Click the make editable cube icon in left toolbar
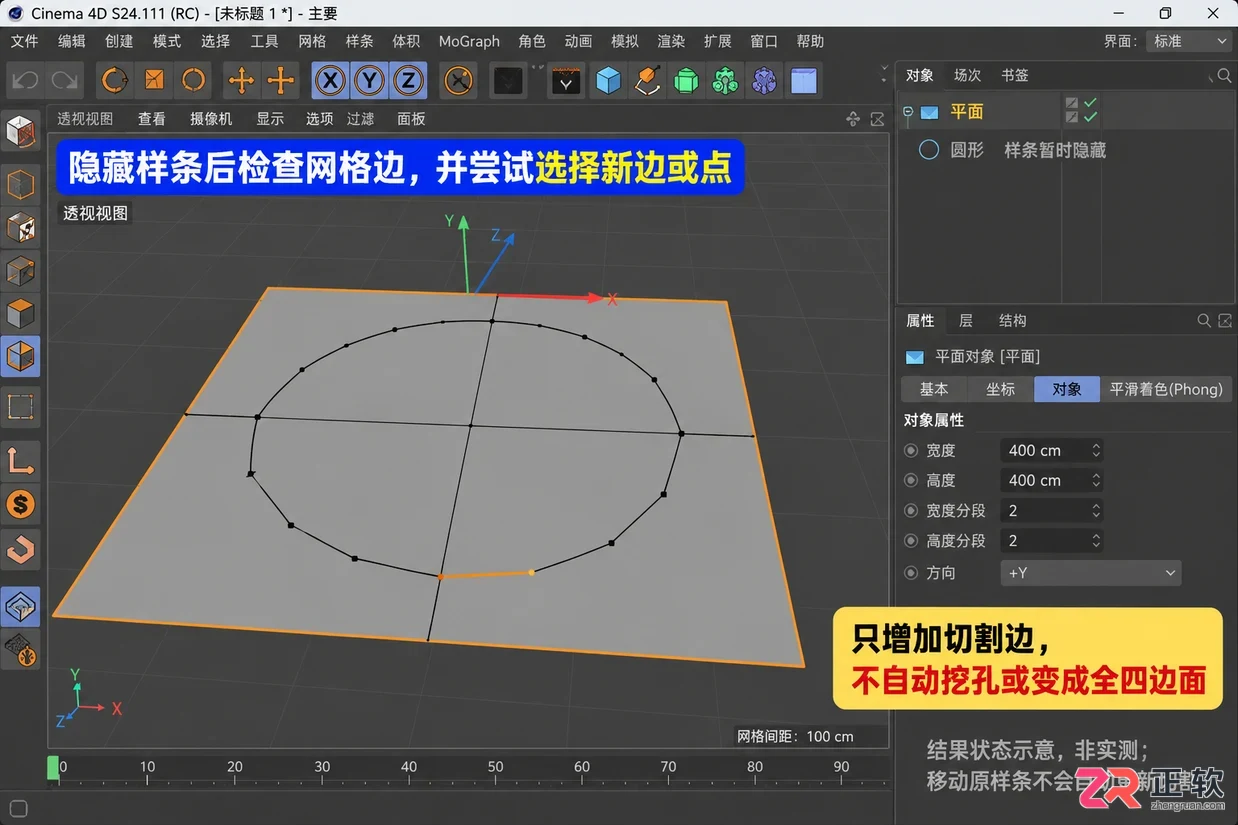 (x=21, y=131)
